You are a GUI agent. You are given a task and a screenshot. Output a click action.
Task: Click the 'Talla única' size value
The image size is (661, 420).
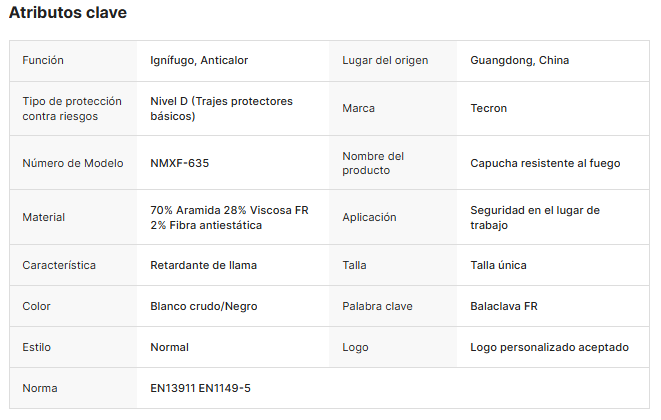pos(498,265)
